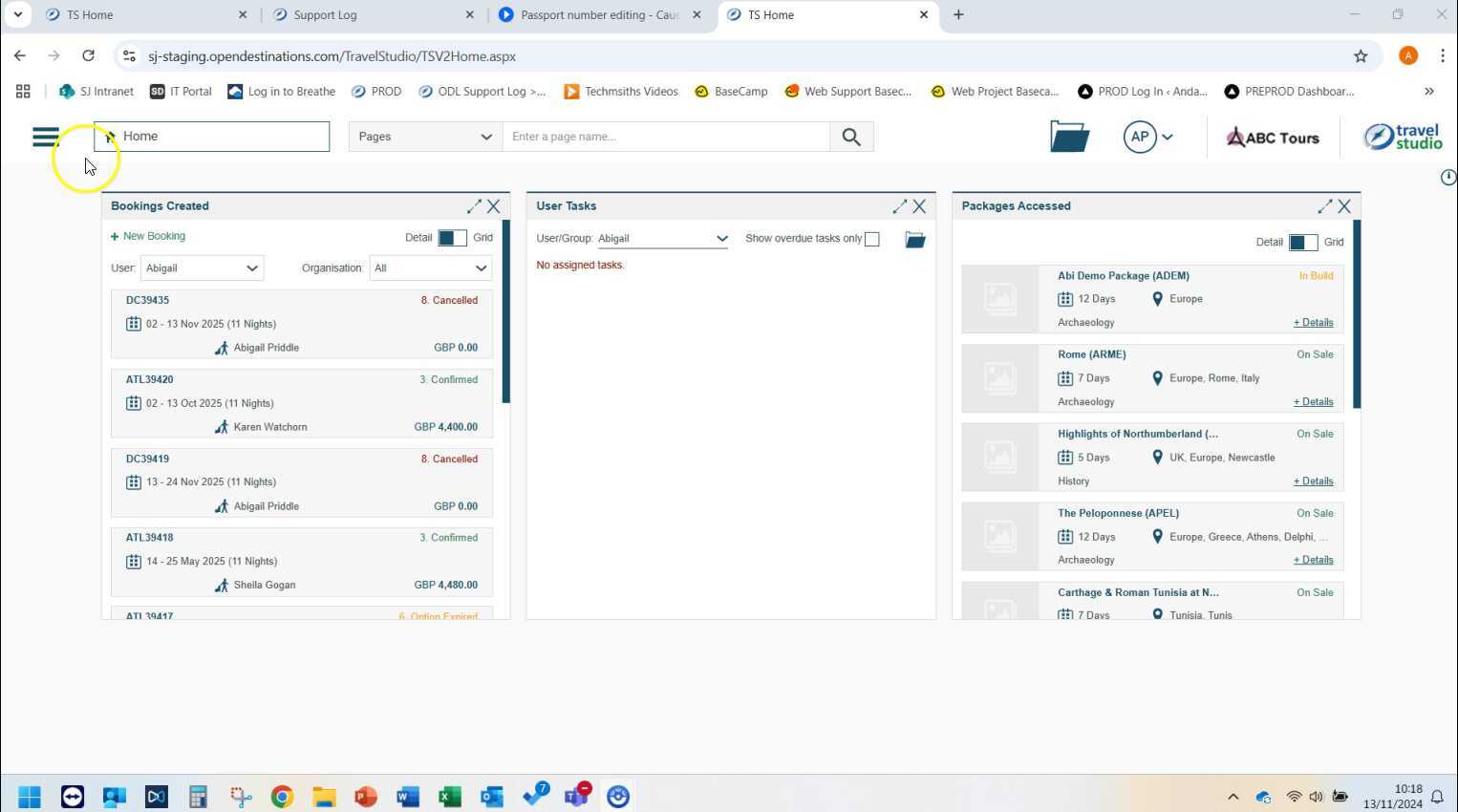
Task: Click Abi Demo Package thumbnail image
Action: pos(999,299)
